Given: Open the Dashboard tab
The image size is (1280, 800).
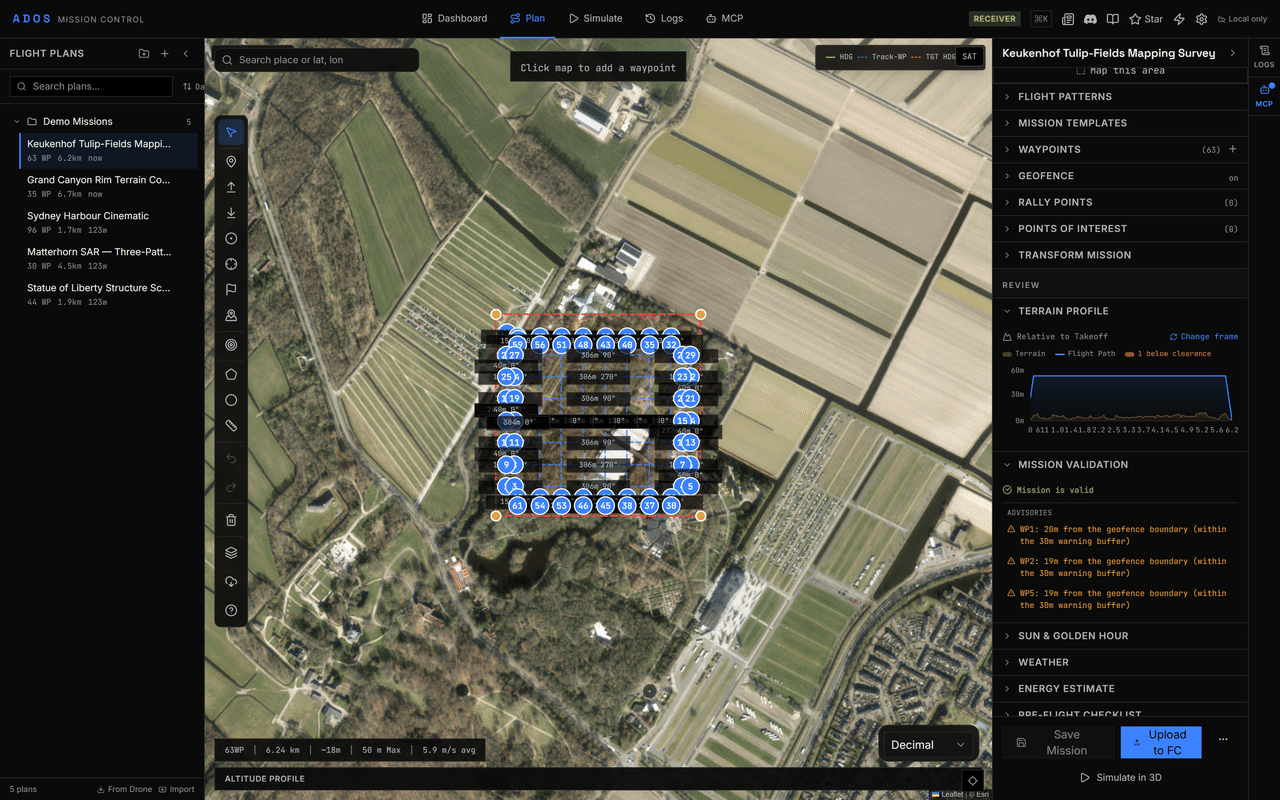Looking at the screenshot, I should [x=454, y=19].
